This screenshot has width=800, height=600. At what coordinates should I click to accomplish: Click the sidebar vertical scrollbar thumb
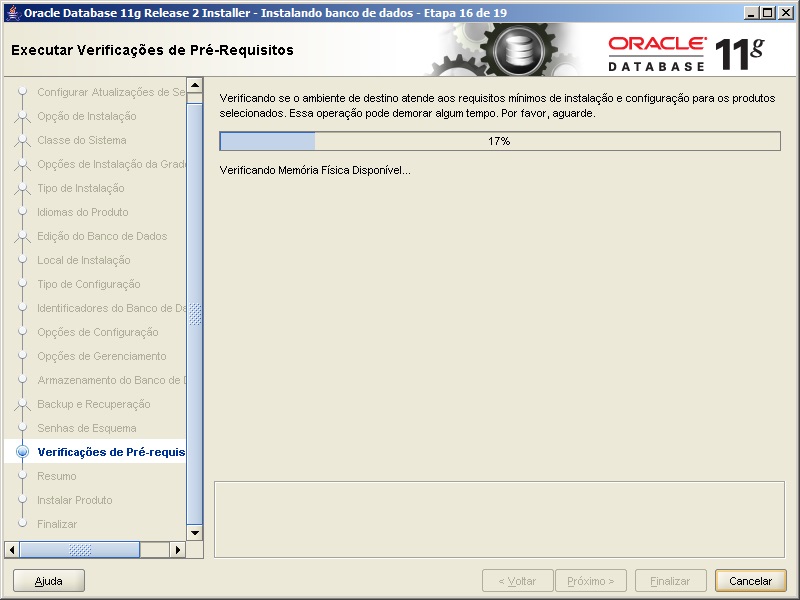[195, 314]
